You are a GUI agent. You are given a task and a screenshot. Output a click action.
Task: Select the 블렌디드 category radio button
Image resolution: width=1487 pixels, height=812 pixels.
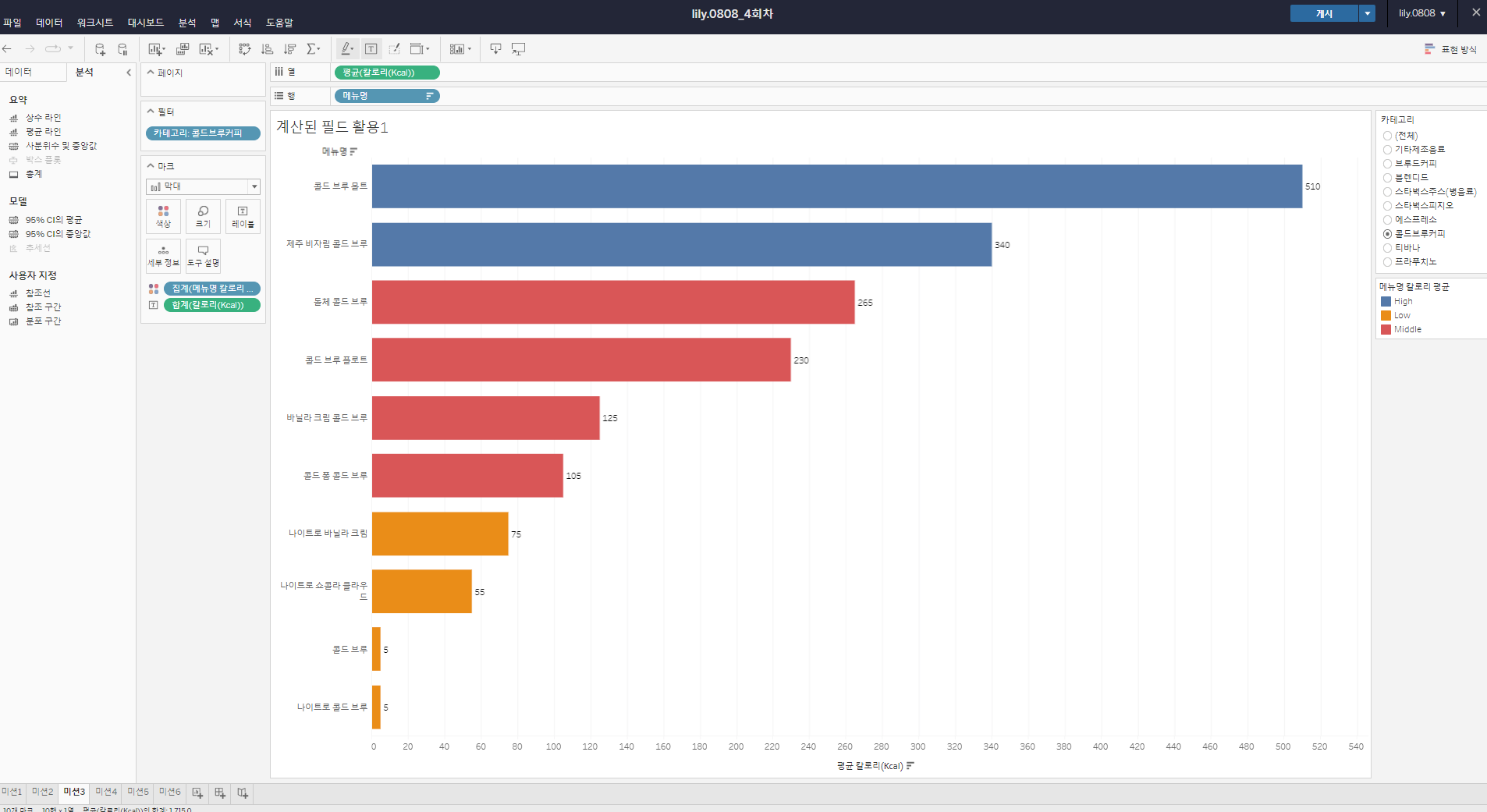coord(1387,178)
